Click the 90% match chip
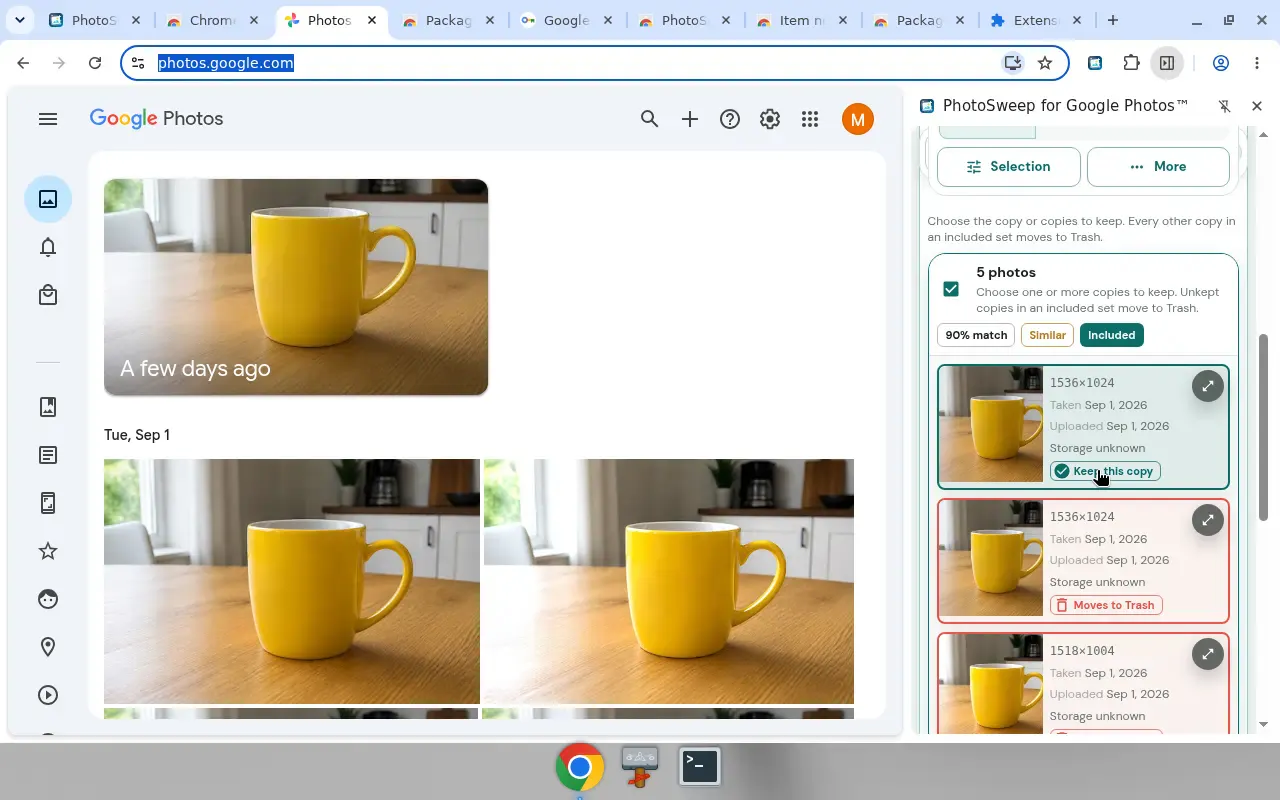The image size is (1280, 800). pyautogui.click(x=976, y=335)
